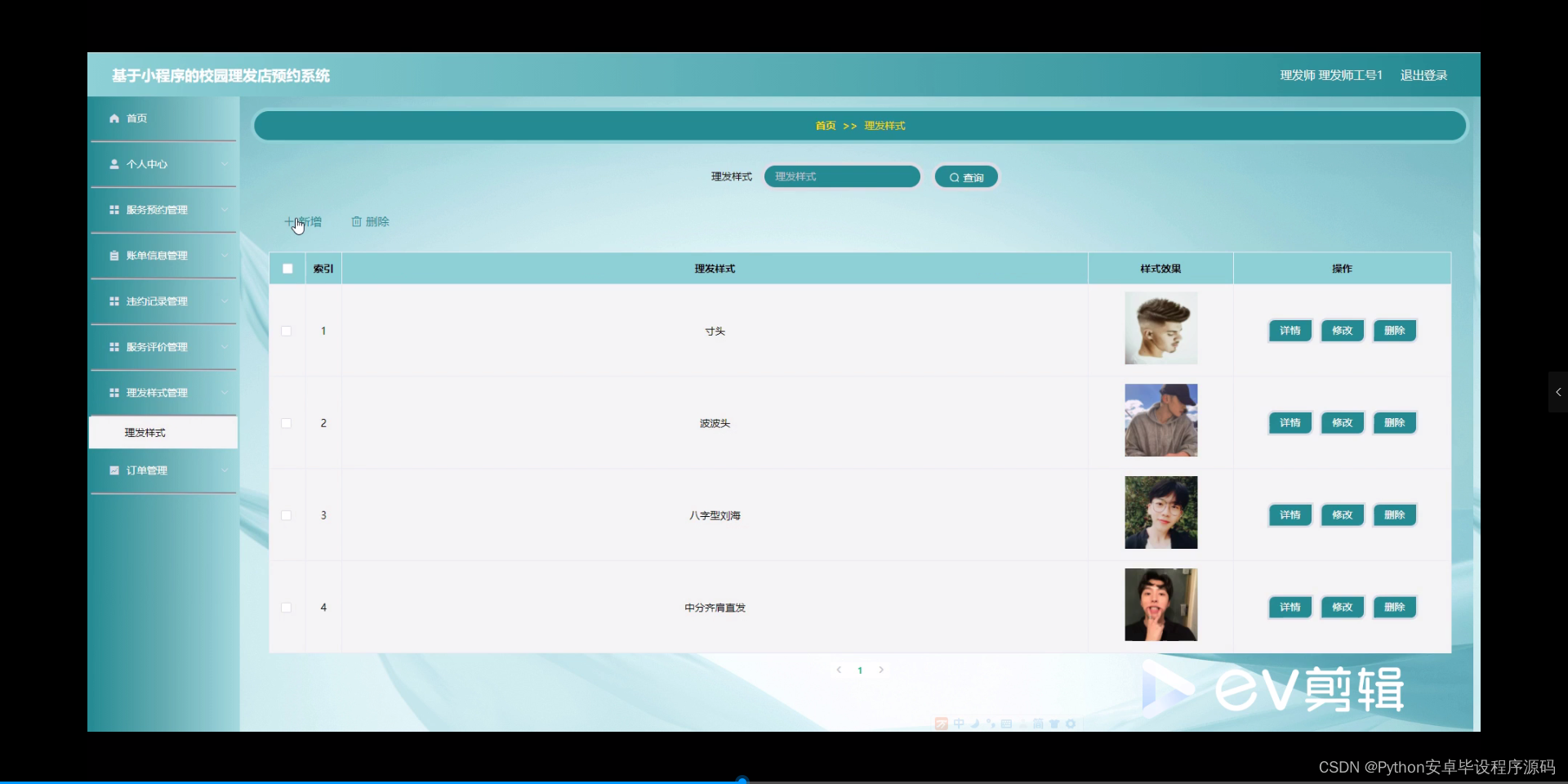Screen dimensions: 1568x784
Task: Click the 寸头 style thumbnail image
Action: click(x=1160, y=328)
